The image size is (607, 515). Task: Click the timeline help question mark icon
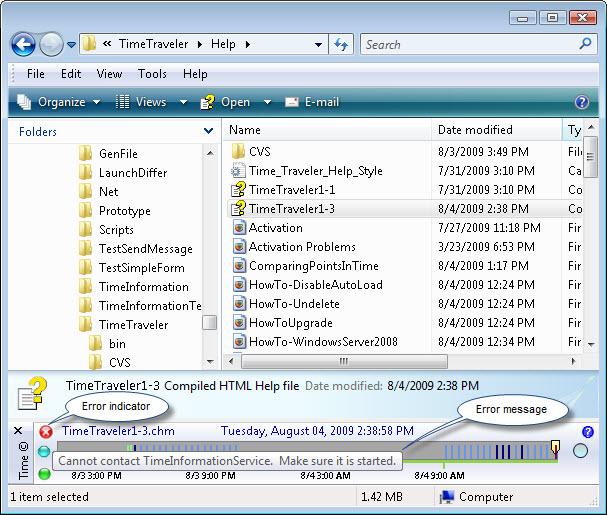point(588,431)
